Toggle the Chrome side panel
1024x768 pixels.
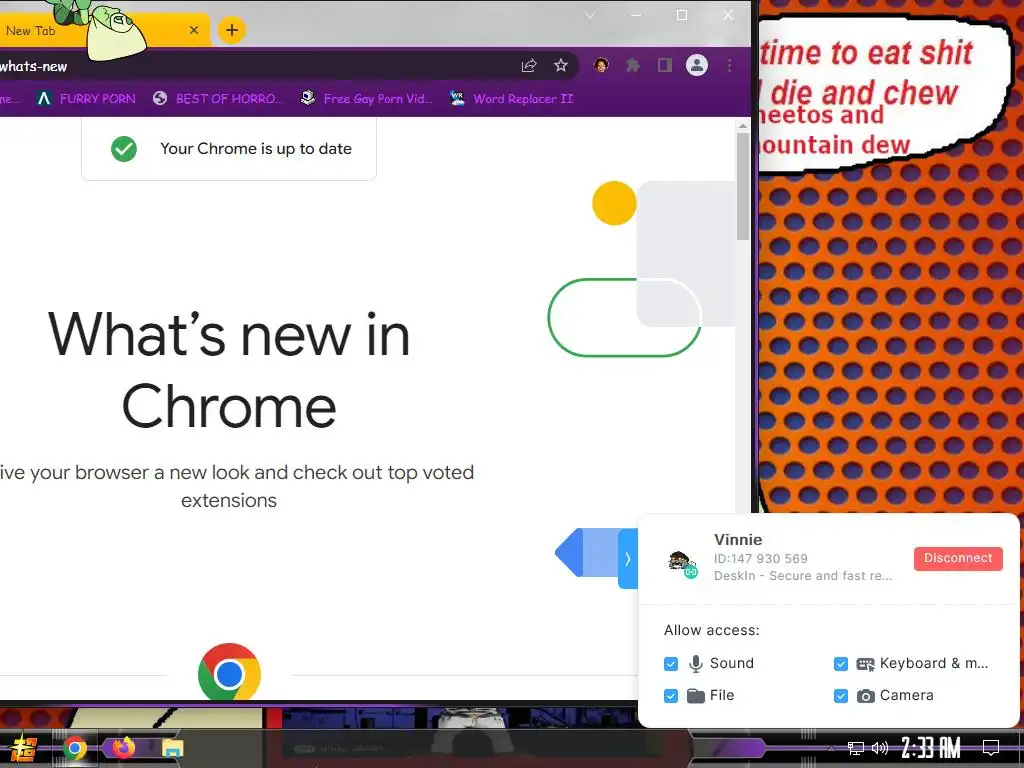[x=665, y=65]
